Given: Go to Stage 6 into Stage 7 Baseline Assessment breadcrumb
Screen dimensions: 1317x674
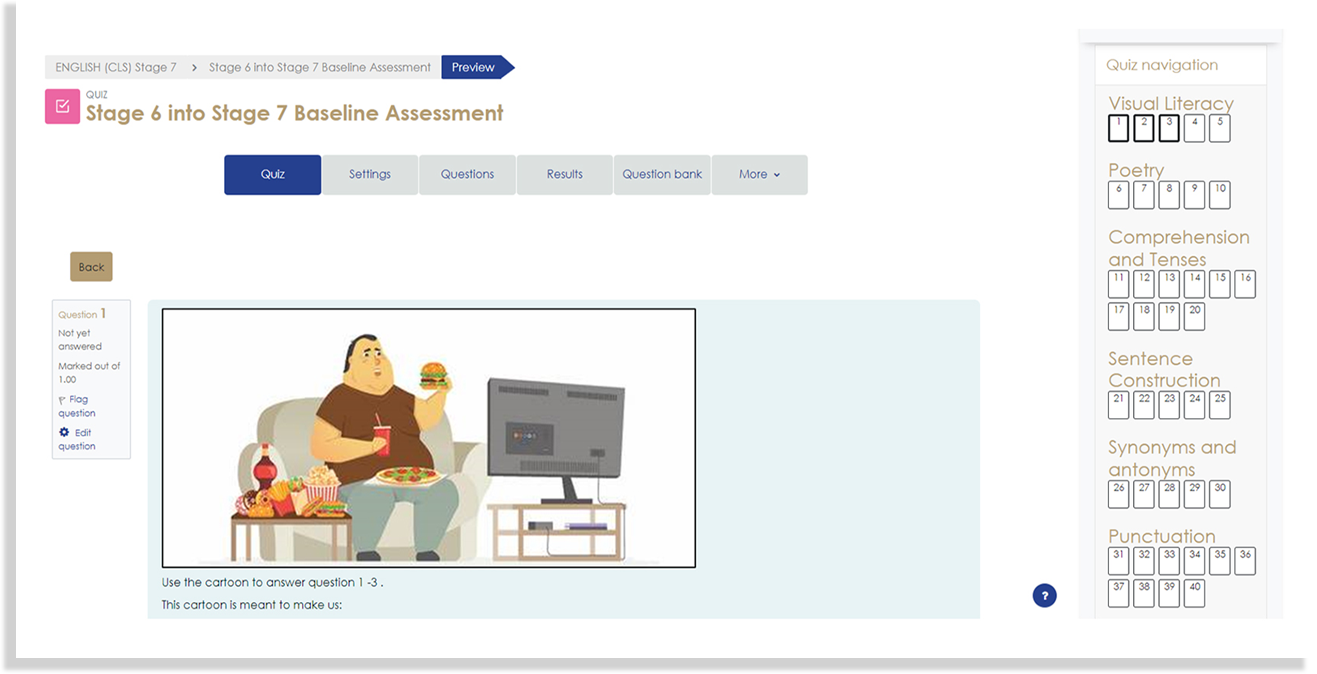Looking at the screenshot, I should (320, 68).
